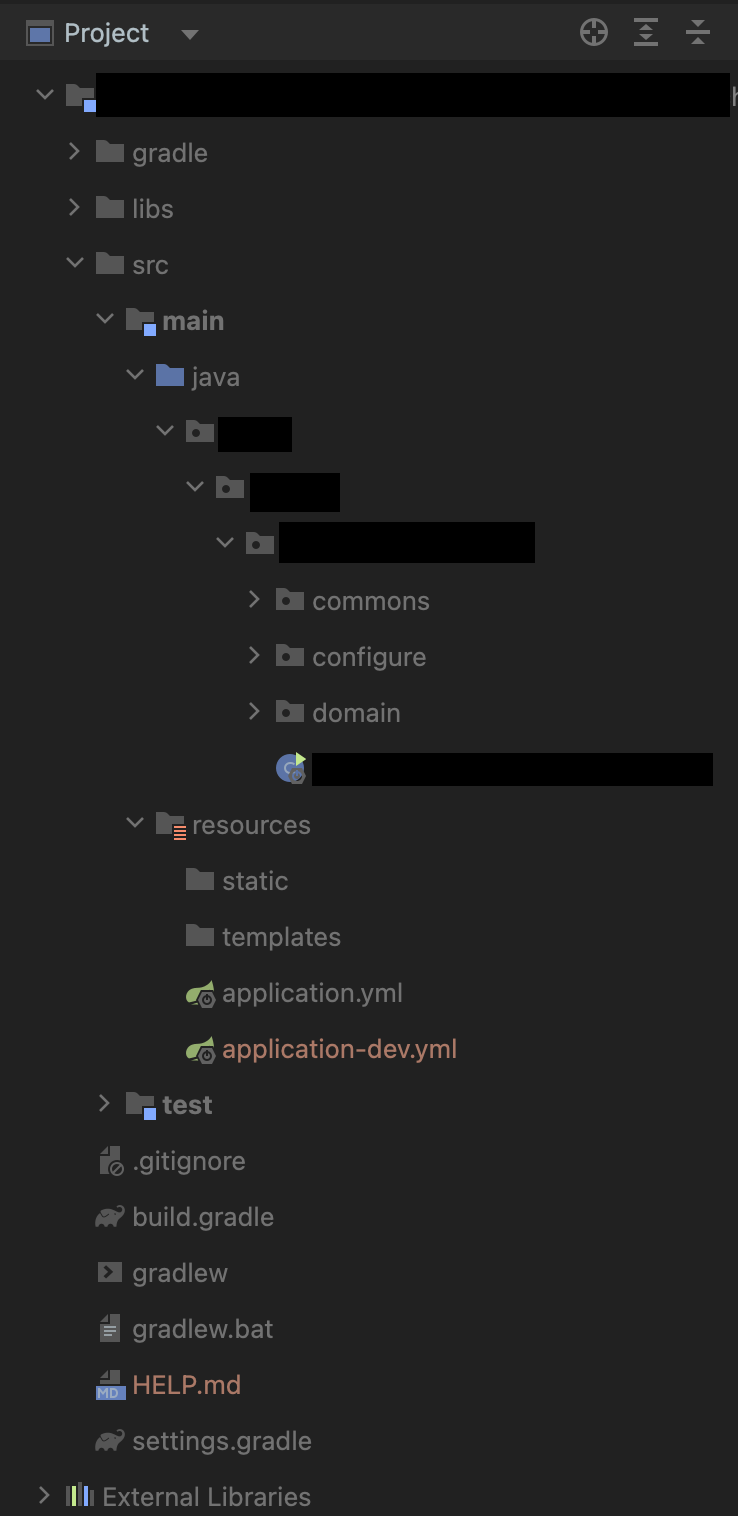Click the shell script icon beside gradlew
The width and height of the screenshot is (738, 1516).
pos(110,1273)
